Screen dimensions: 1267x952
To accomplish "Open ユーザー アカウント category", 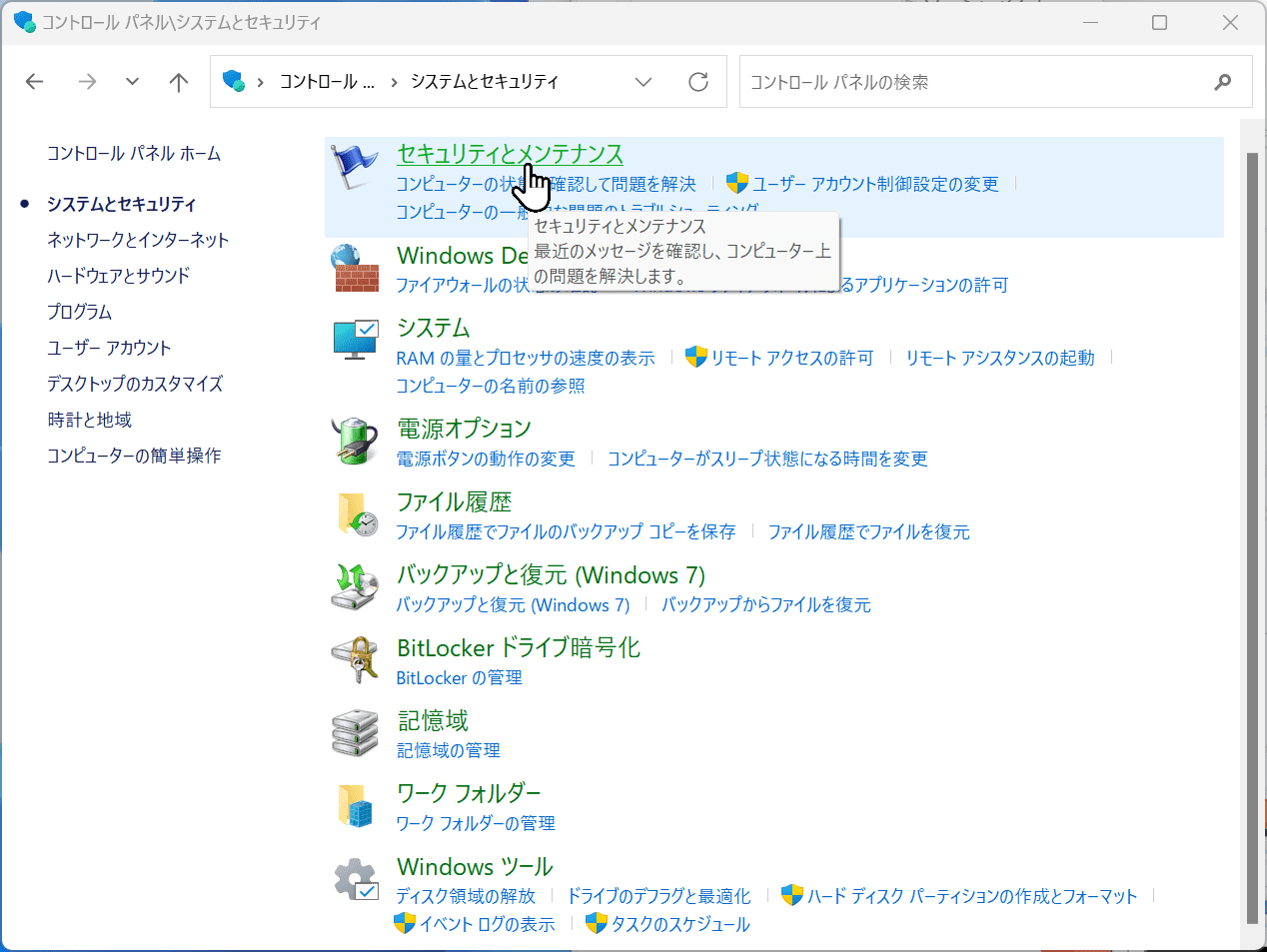I will 109,348.
